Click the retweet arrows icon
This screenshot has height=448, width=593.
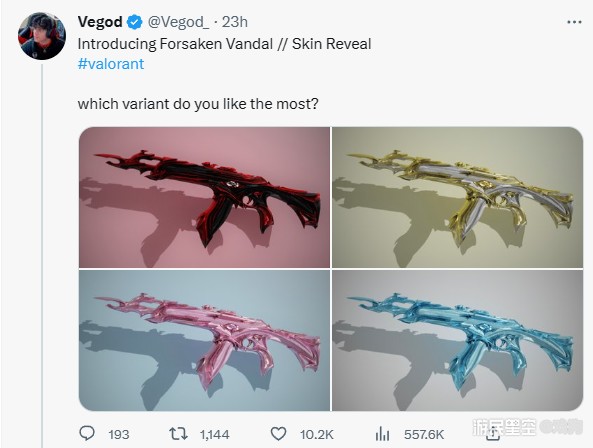coord(178,434)
